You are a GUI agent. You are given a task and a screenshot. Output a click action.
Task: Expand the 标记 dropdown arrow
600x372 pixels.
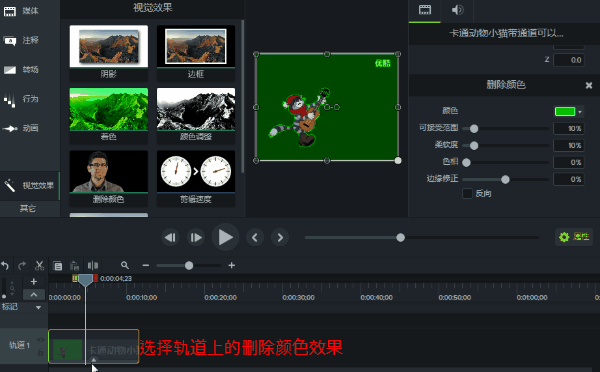pos(38,307)
